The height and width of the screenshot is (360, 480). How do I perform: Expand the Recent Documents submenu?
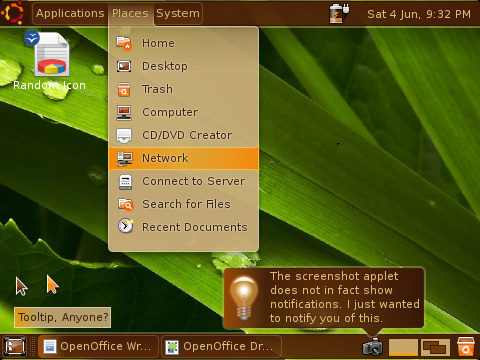tap(184, 227)
